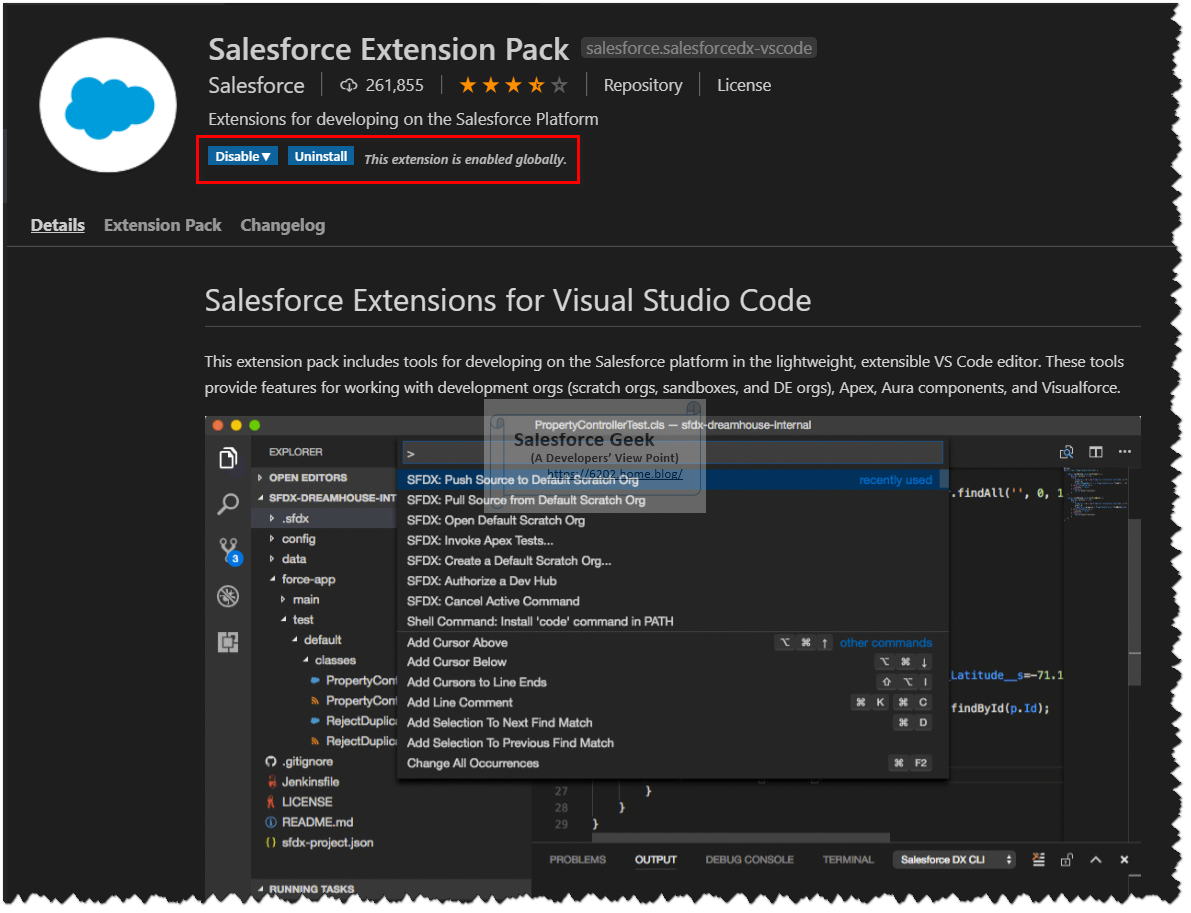Open the Repository link
Image resolution: width=1191 pixels, height=913 pixels.
coord(642,85)
